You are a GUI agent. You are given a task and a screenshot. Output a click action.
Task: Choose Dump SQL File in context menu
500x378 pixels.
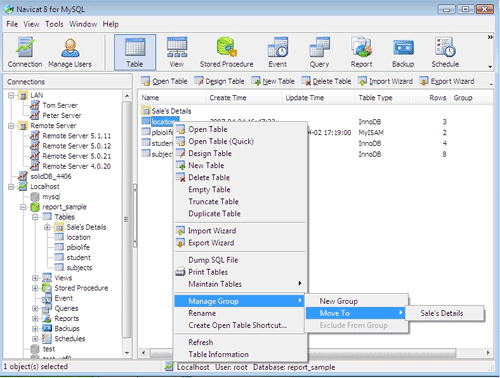[240, 260]
